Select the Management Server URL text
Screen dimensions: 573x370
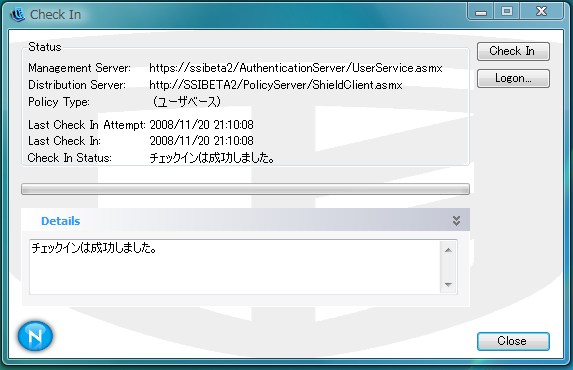(x=296, y=68)
